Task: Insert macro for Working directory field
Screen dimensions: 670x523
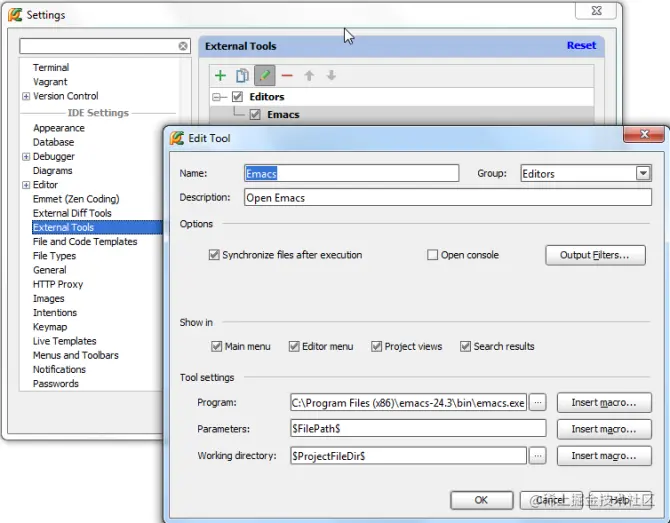Action: [604, 456]
